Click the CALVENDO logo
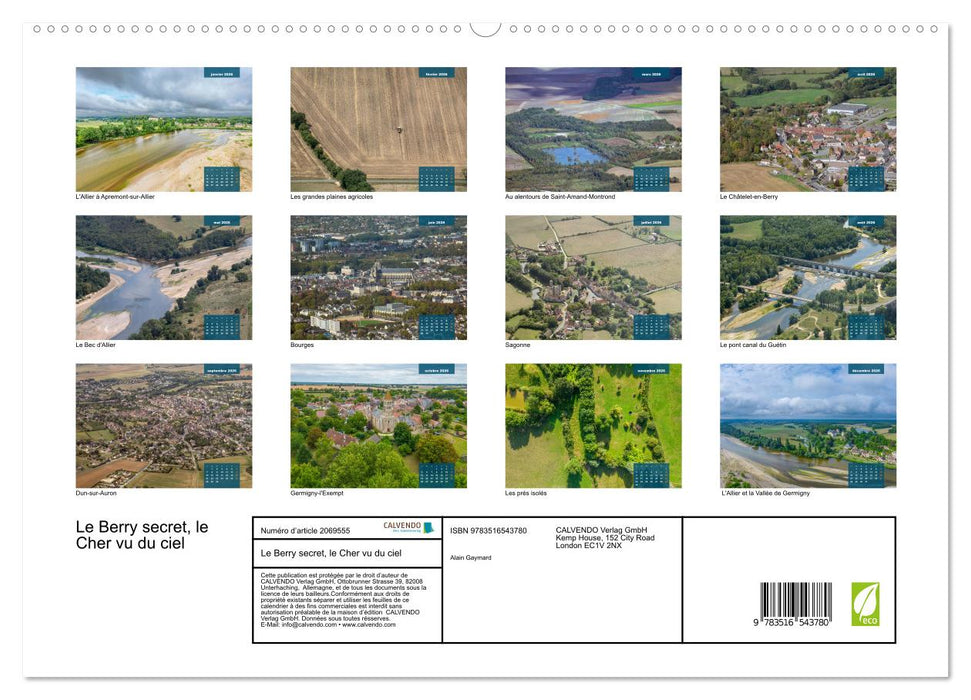Viewport: 971px width, 700px height. (x=409, y=528)
